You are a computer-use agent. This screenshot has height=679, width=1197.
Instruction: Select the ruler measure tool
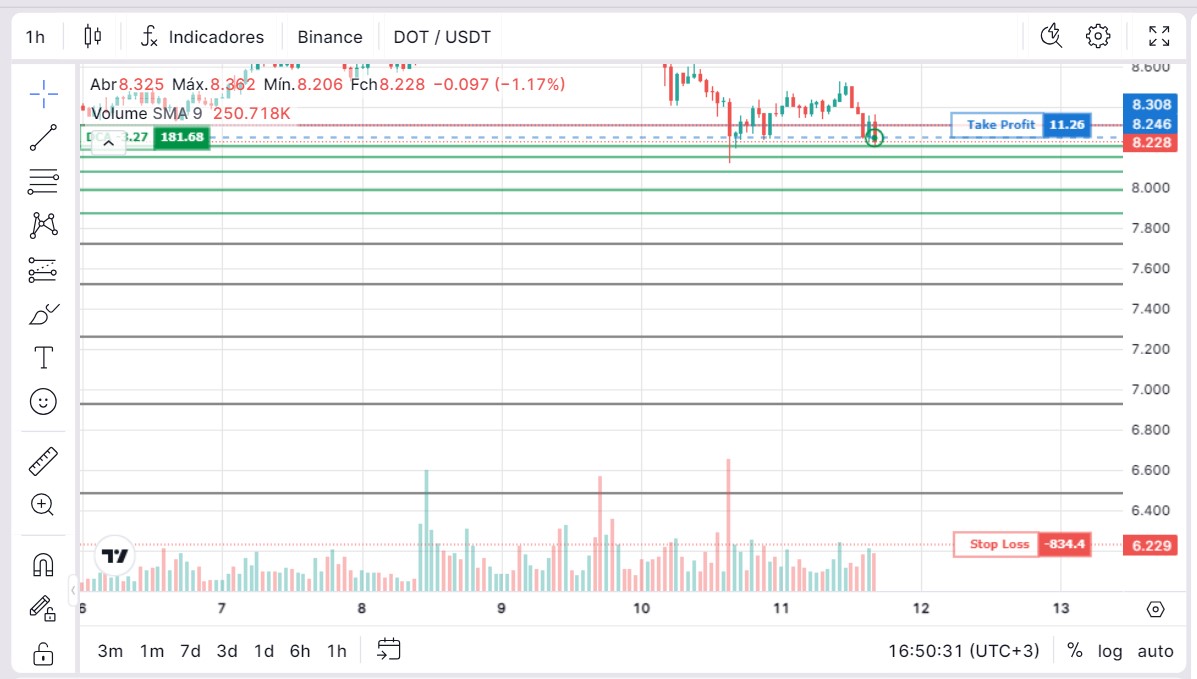point(43,461)
